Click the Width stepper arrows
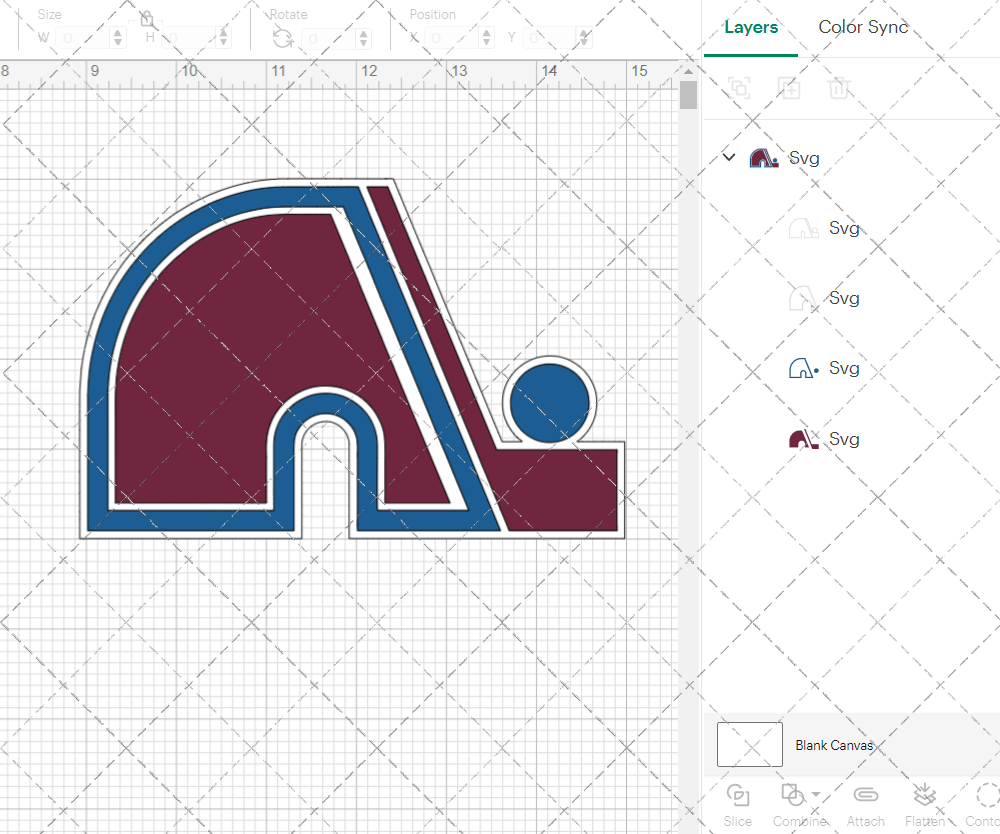This screenshot has height=834, width=1000. (x=117, y=38)
